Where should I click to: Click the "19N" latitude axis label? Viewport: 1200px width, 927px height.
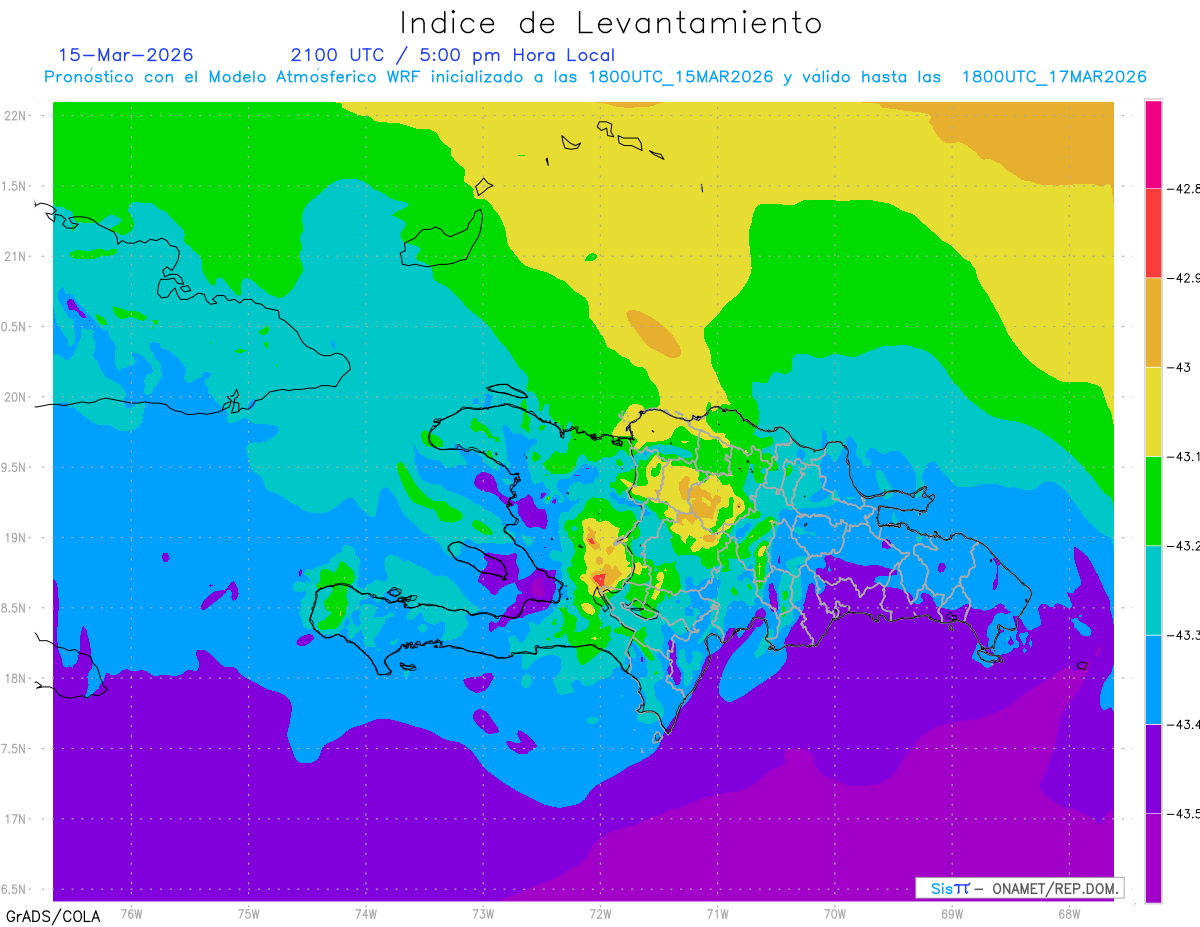[x=16, y=538]
